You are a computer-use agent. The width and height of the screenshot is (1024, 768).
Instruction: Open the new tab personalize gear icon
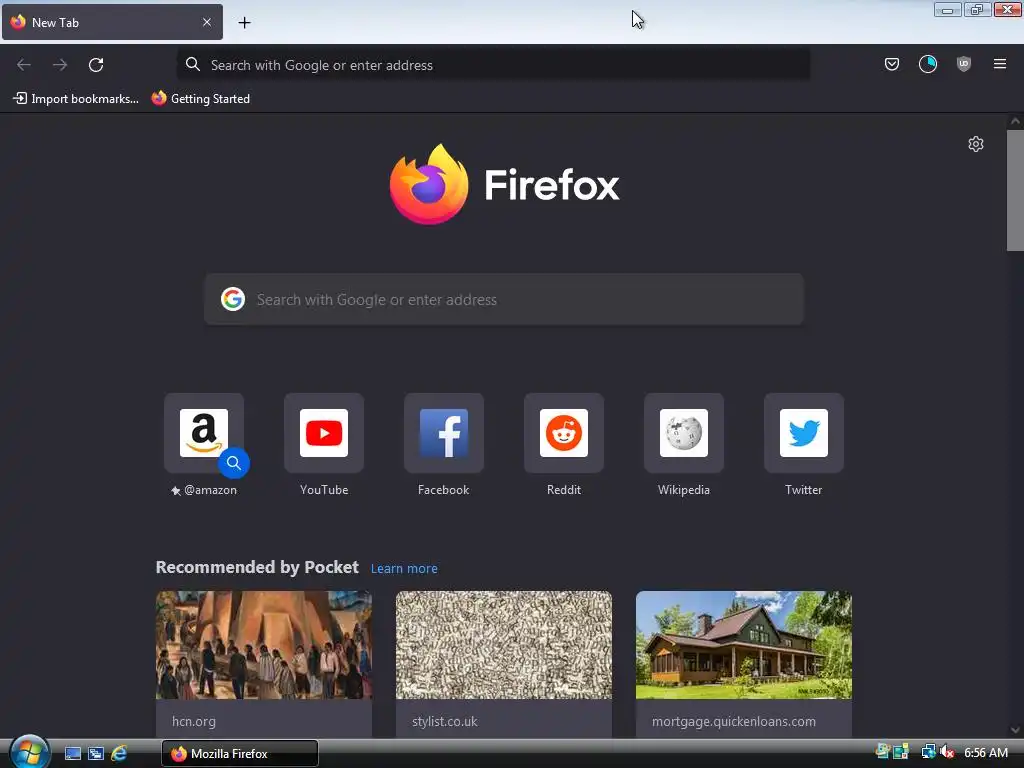pyautogui.click(x=976, y=144)
